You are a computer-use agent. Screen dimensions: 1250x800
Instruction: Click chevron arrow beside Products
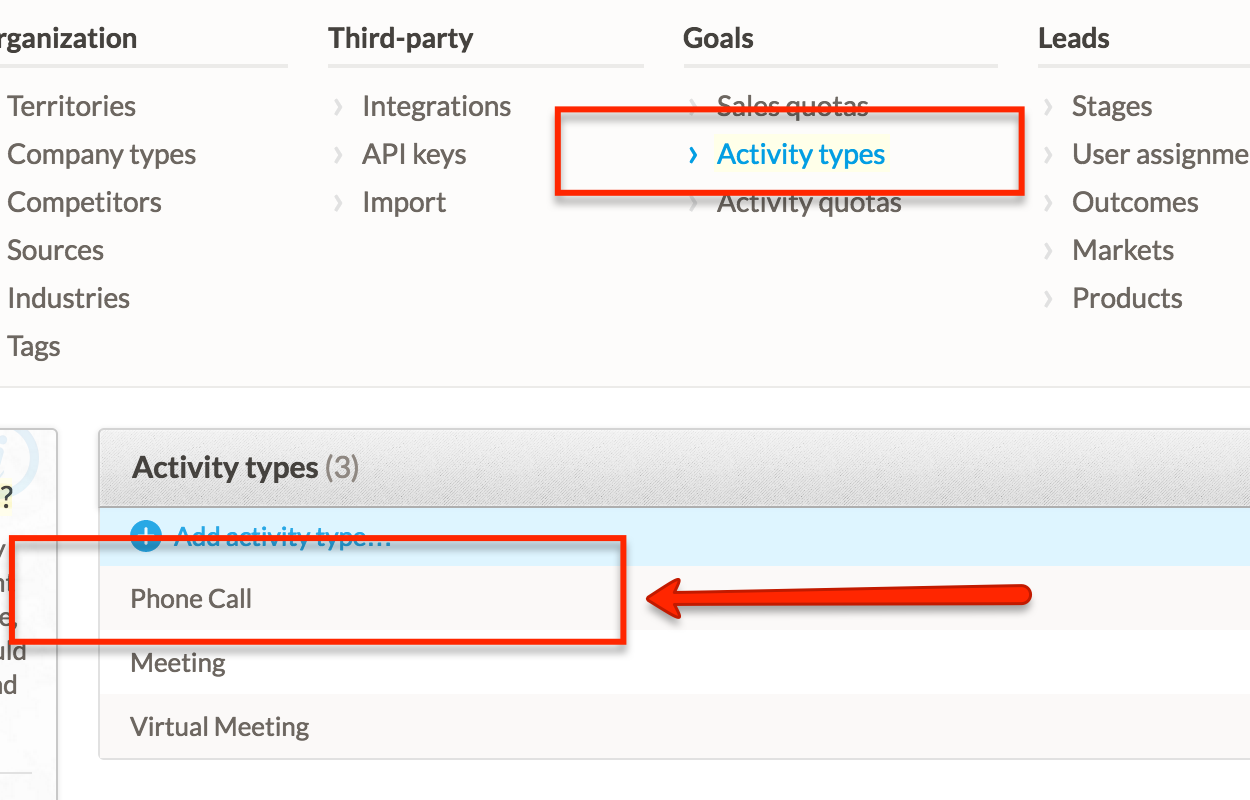pyautogui.click(x=1048, y=299)
